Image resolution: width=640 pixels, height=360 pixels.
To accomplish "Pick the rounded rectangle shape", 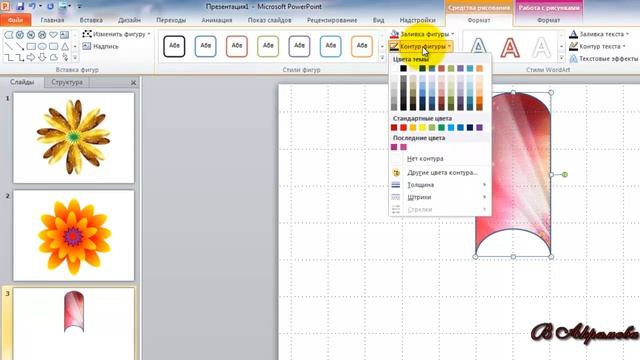I will 53,47.
